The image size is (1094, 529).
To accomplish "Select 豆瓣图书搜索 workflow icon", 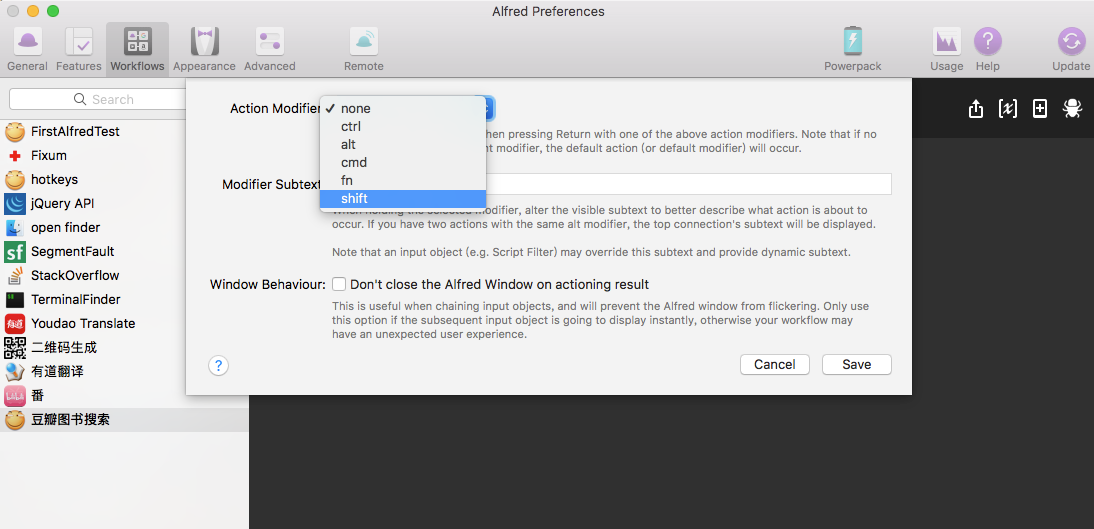I will tap(15, 419).
